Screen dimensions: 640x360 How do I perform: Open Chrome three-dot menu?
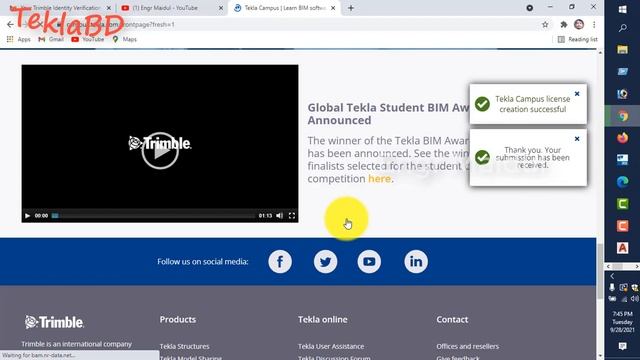tap(594, 24)
